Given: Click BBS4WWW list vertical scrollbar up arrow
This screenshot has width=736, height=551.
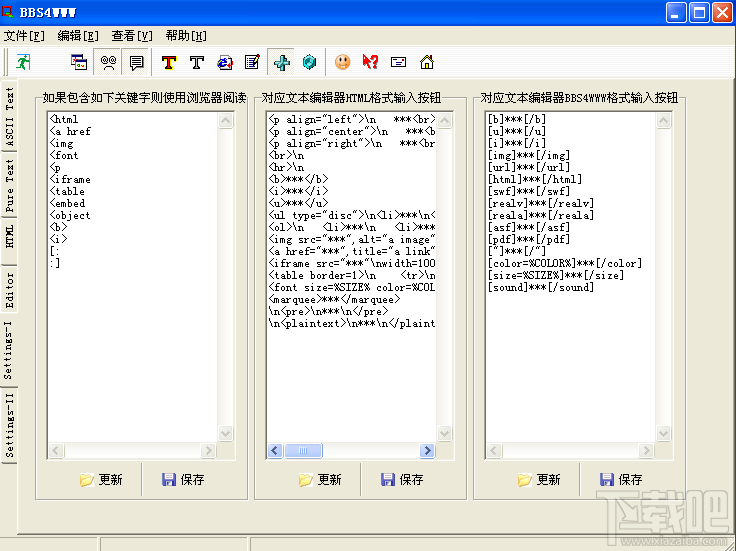Looking at the screenshot, I should coord(663,121).
